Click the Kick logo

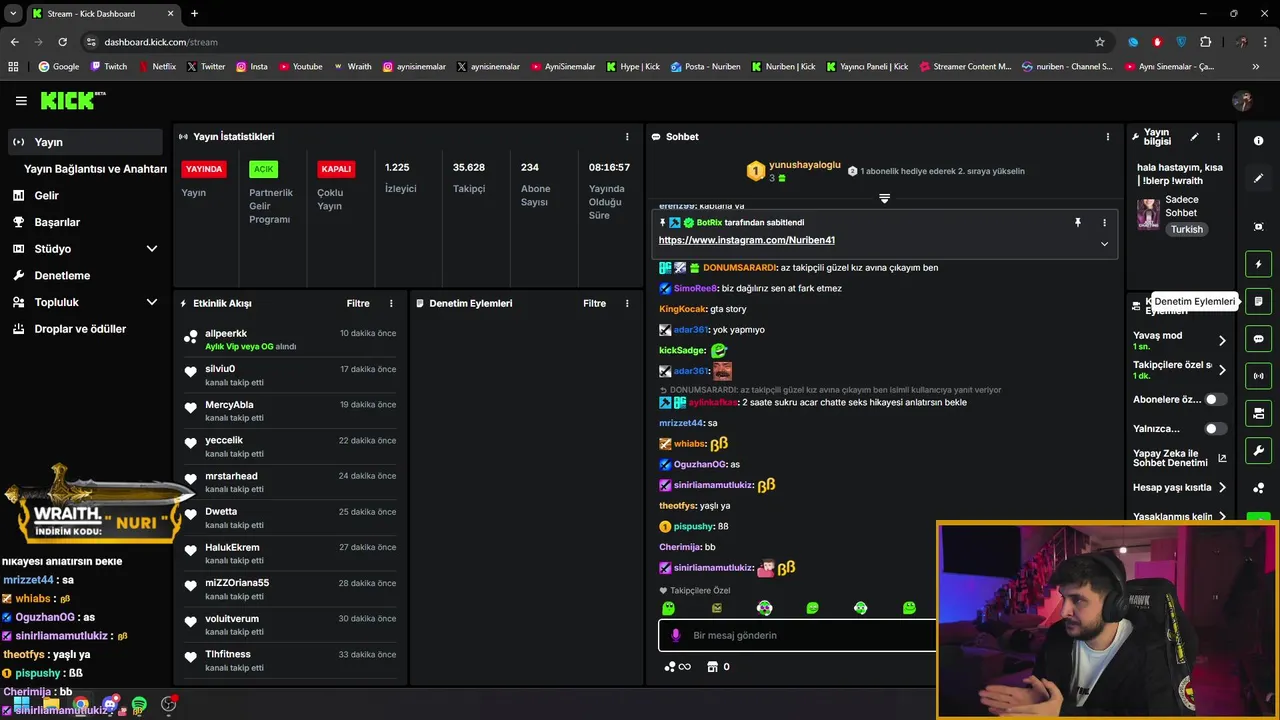[x=72, y=100]
